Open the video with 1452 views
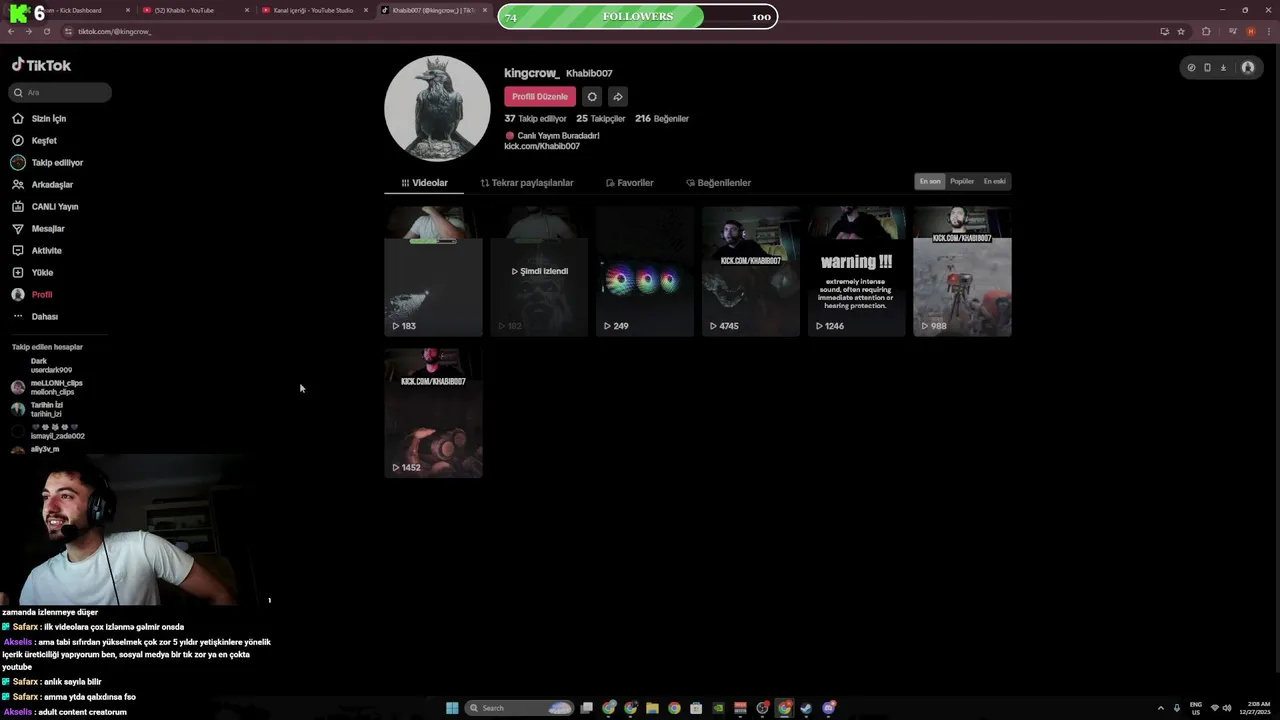This screenshot has width=1280, height=720. 433,413
